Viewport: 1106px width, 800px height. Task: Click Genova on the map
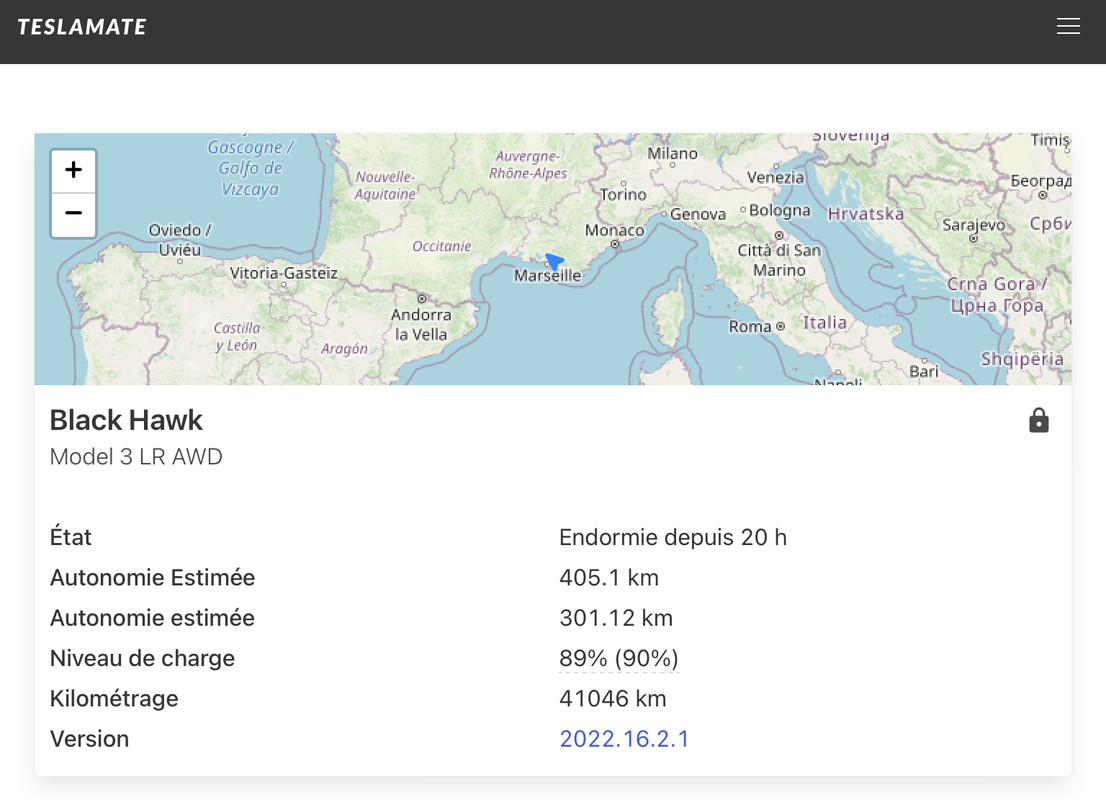click(698, 214)
